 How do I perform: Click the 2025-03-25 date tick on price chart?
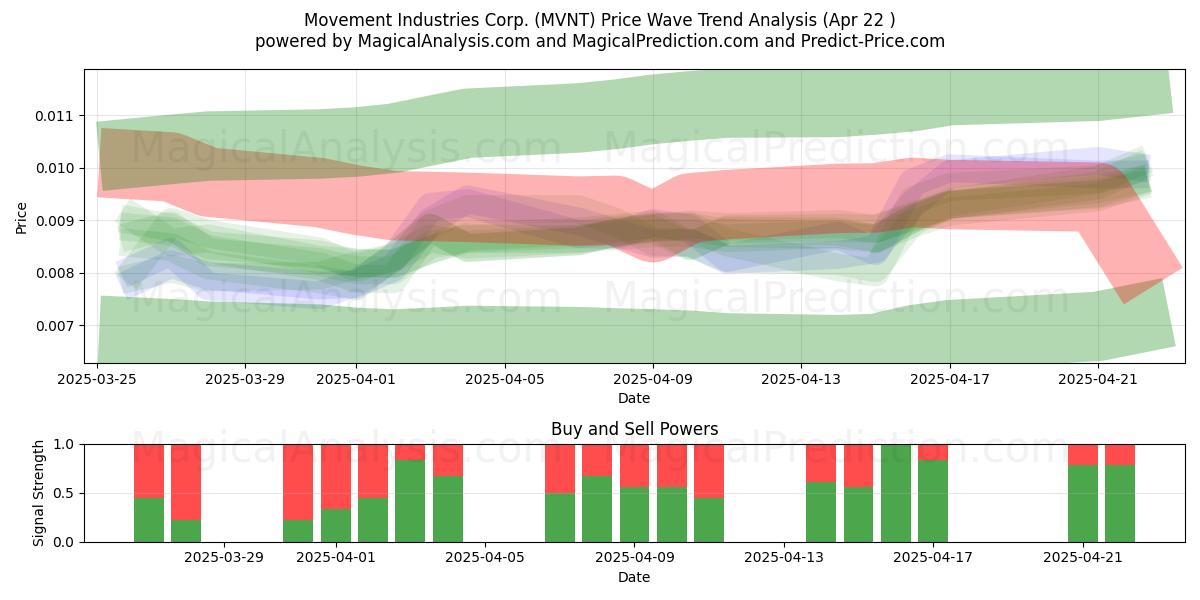point(97,379)
